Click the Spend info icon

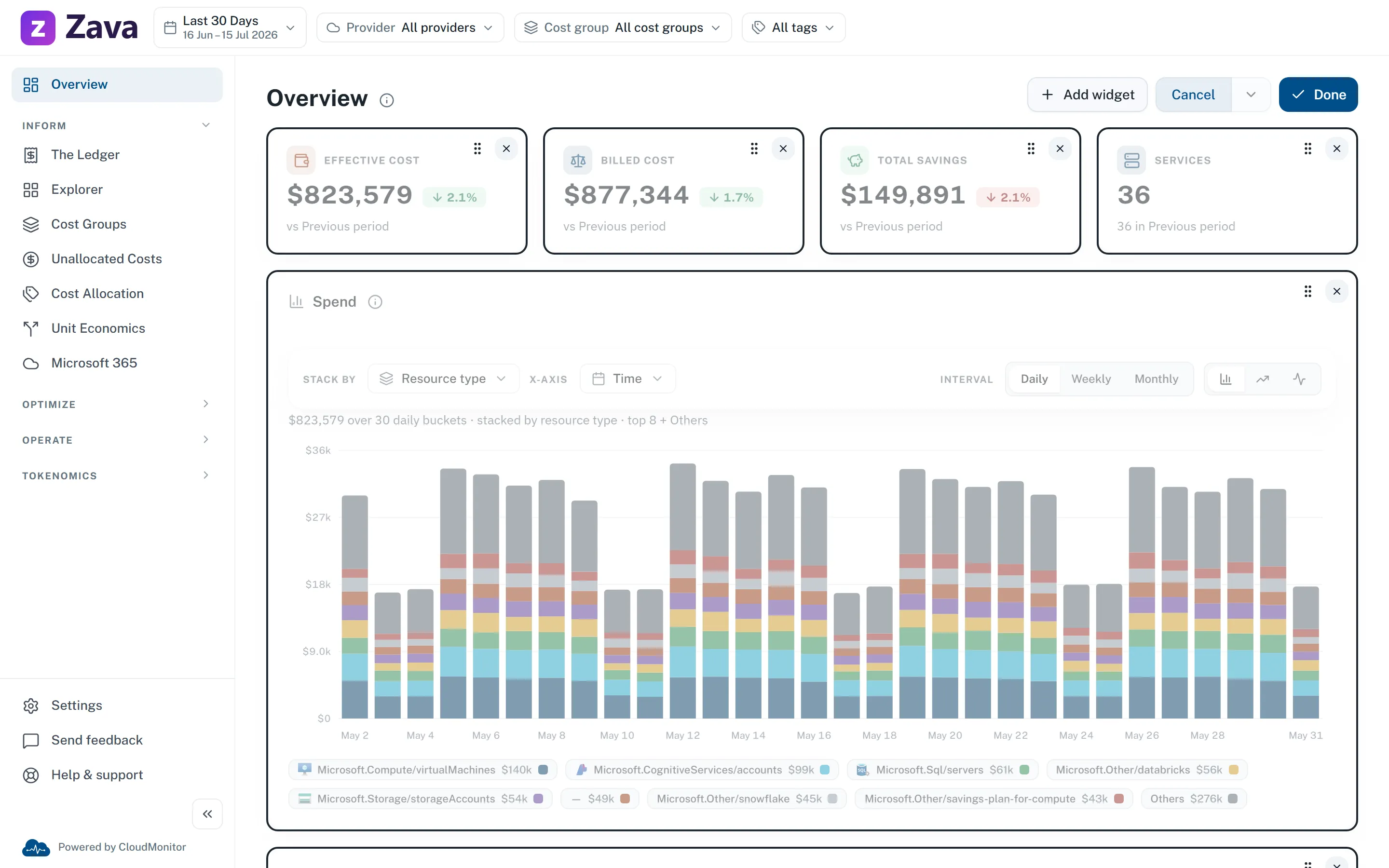click(375, 302)
